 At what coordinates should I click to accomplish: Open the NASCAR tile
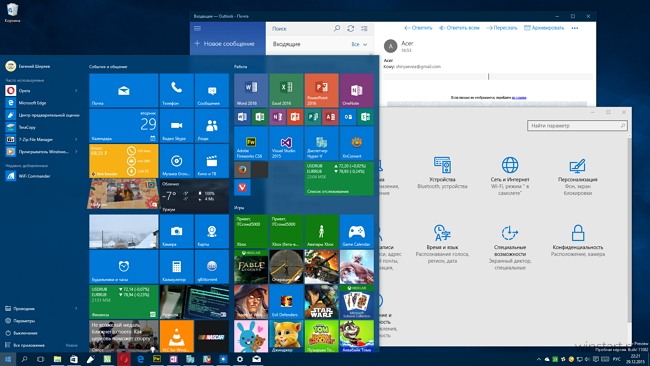coord(212,336)
